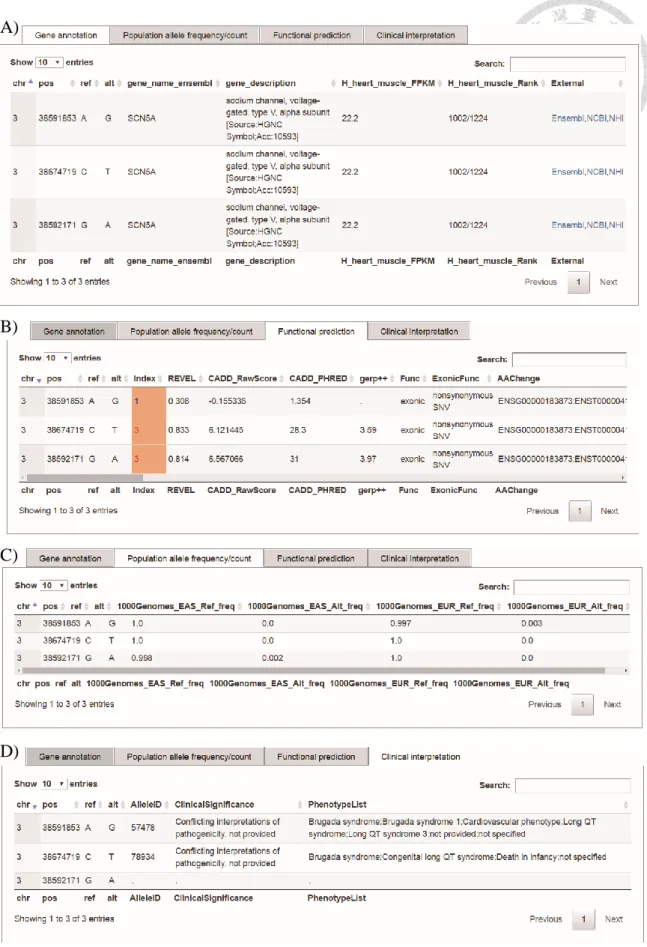The image size is (647, 947).
Task: Open Show entries dropdown in panel A
Action: pos(49,62)
